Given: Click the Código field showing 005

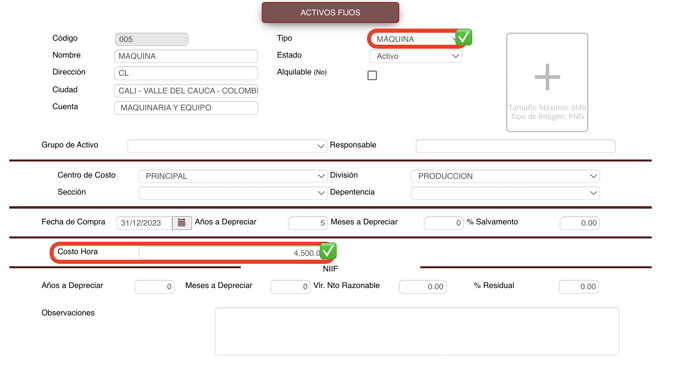Looking at the screenshot, I should coord(151,39).
